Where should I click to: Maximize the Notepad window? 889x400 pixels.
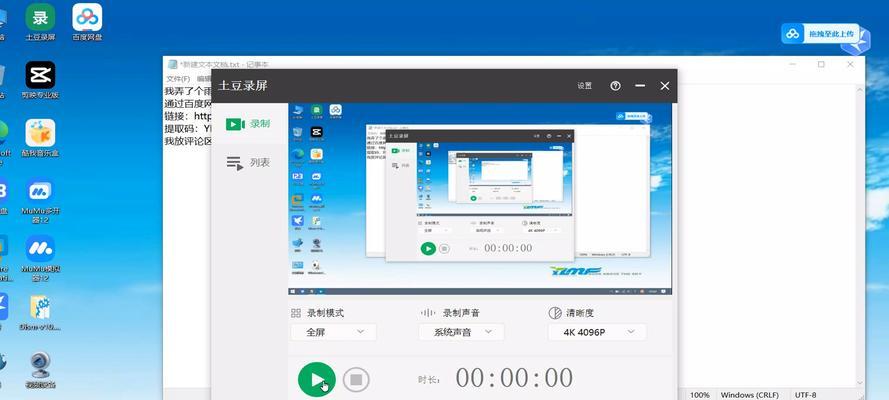coord(821,65)
